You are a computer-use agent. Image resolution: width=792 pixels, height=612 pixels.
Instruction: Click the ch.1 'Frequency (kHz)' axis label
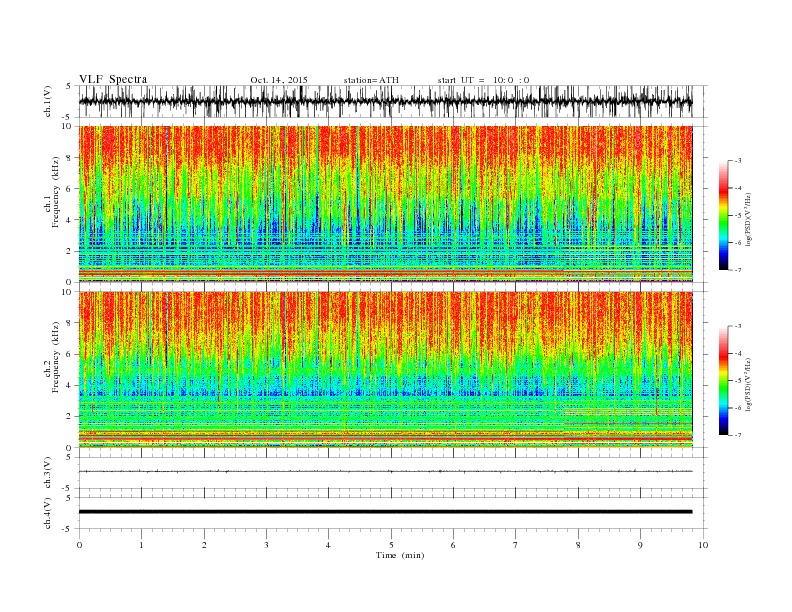click(56, 192)
